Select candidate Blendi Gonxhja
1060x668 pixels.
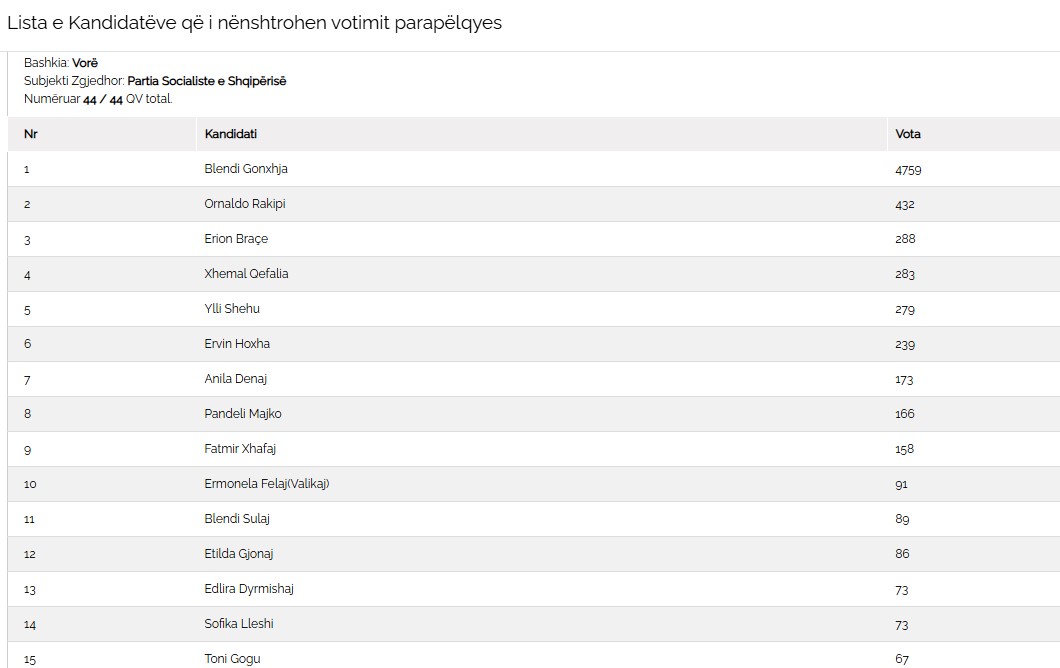pyautogui.click(x=246, y=169)
